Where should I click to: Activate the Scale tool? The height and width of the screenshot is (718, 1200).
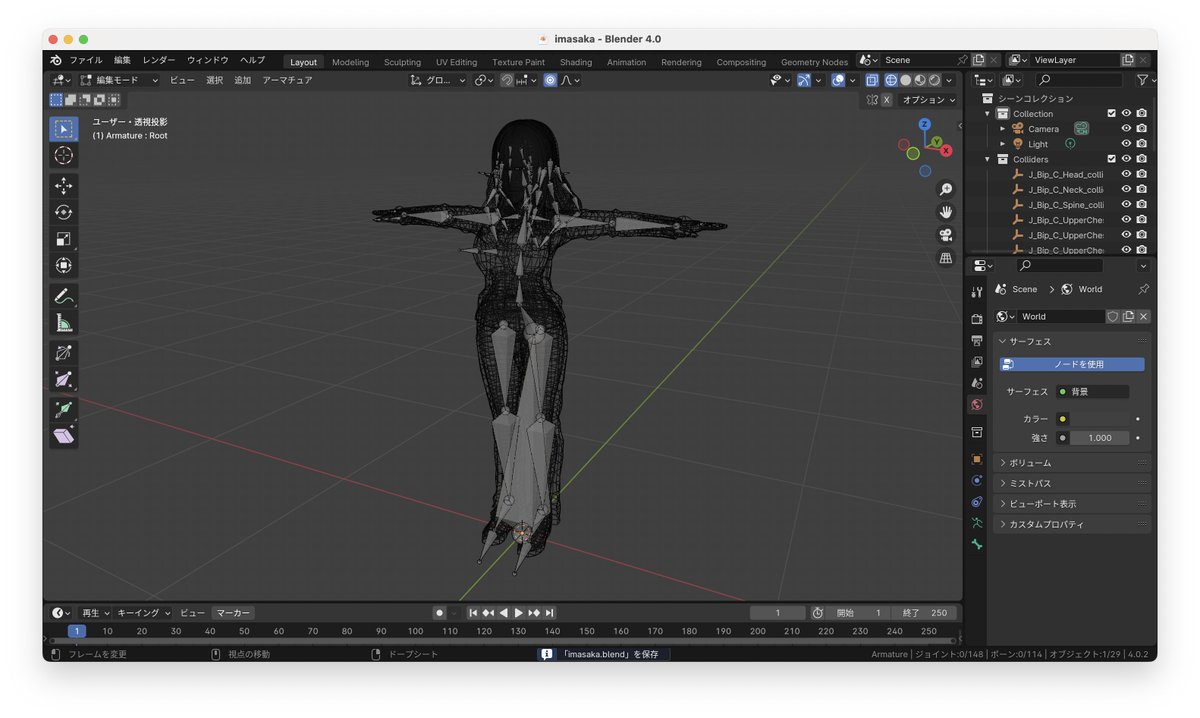[64, 239]
